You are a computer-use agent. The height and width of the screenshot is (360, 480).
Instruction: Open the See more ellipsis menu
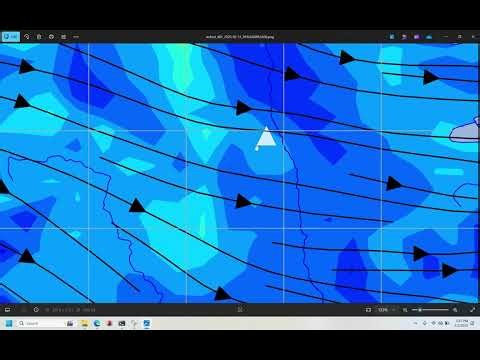pyautogui.click(x=76, y=37)
